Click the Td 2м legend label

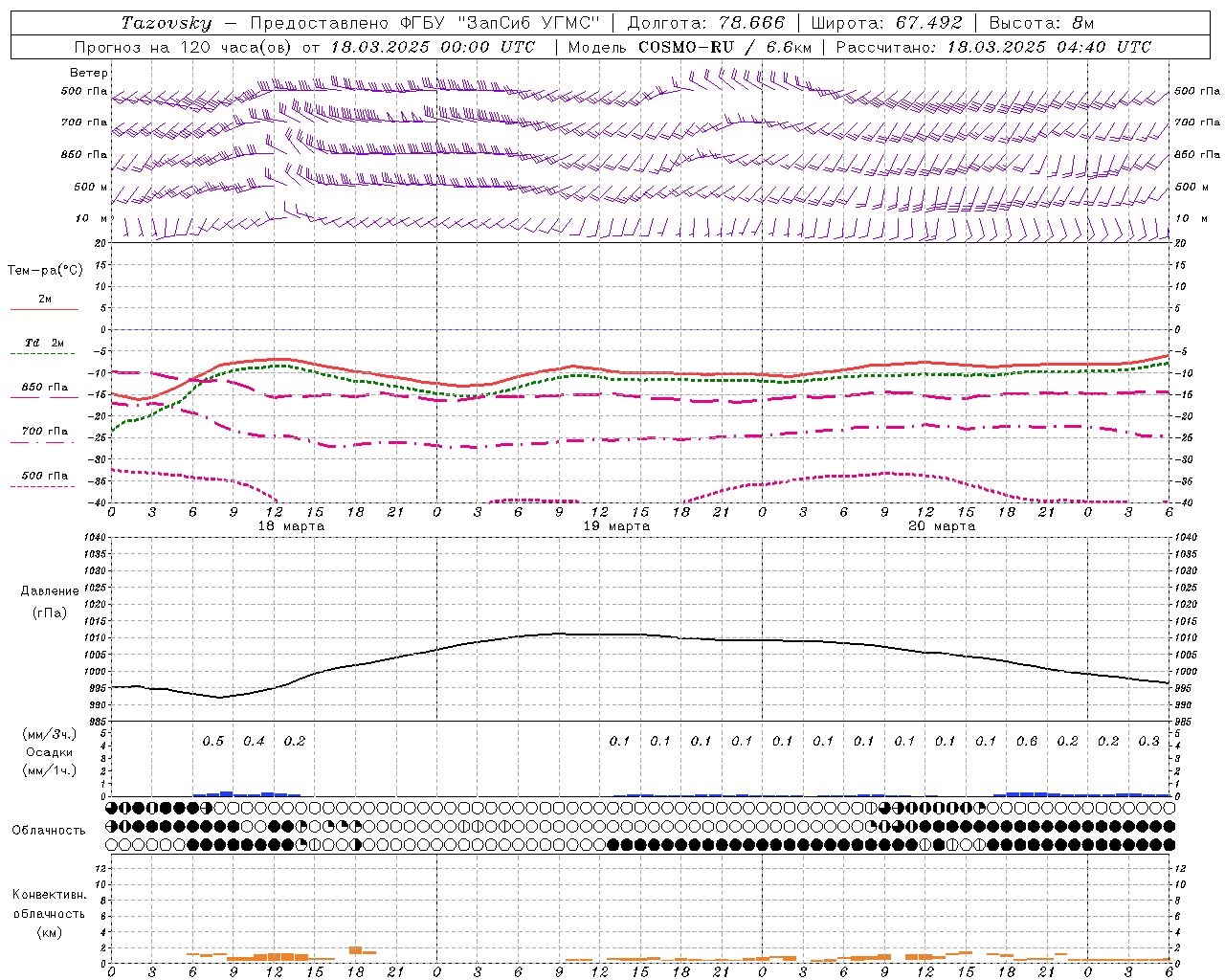tap(45, 343)
